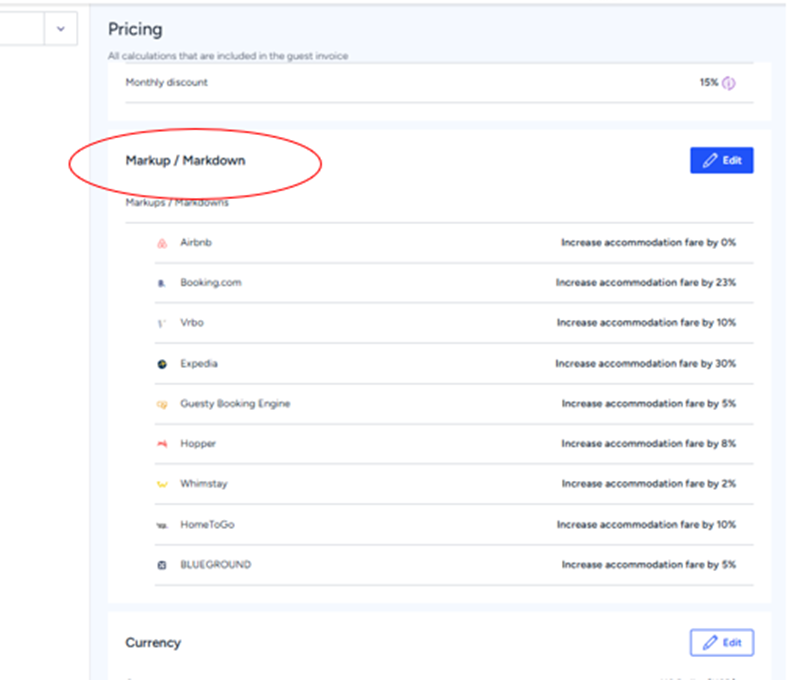789x680 pixels.
Task: Select the Whimstay channel name
Action: tap(204, 484)
